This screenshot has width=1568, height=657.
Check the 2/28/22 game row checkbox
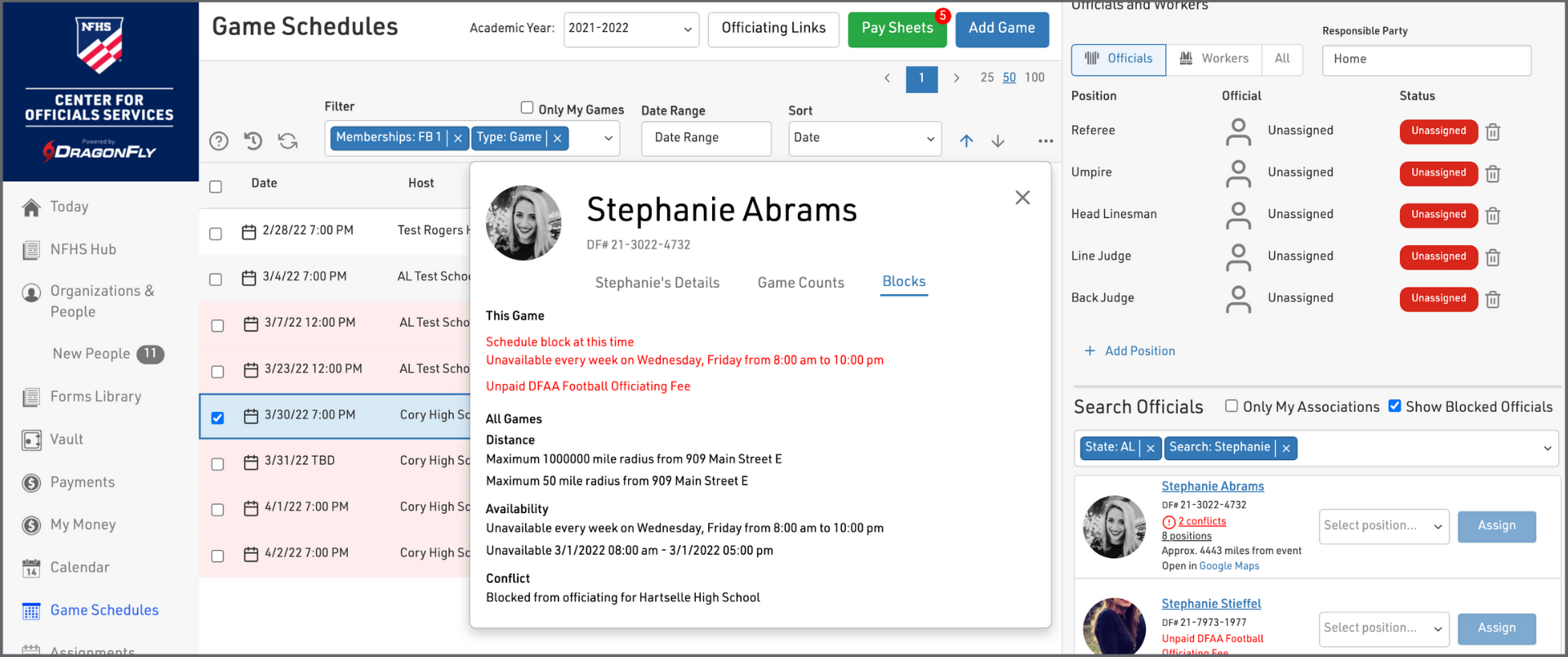216,234
